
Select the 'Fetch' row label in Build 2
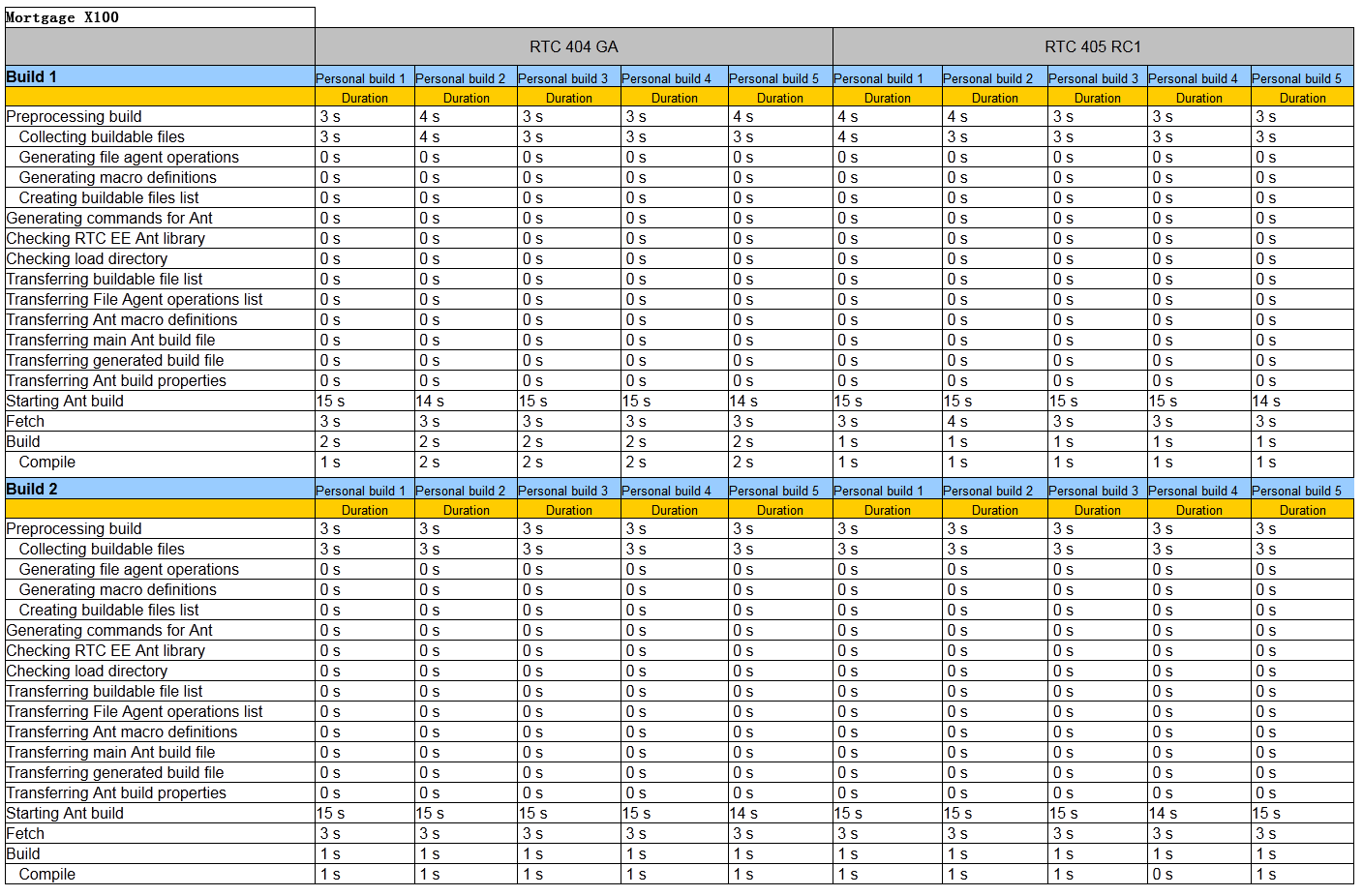coord(25,833)
